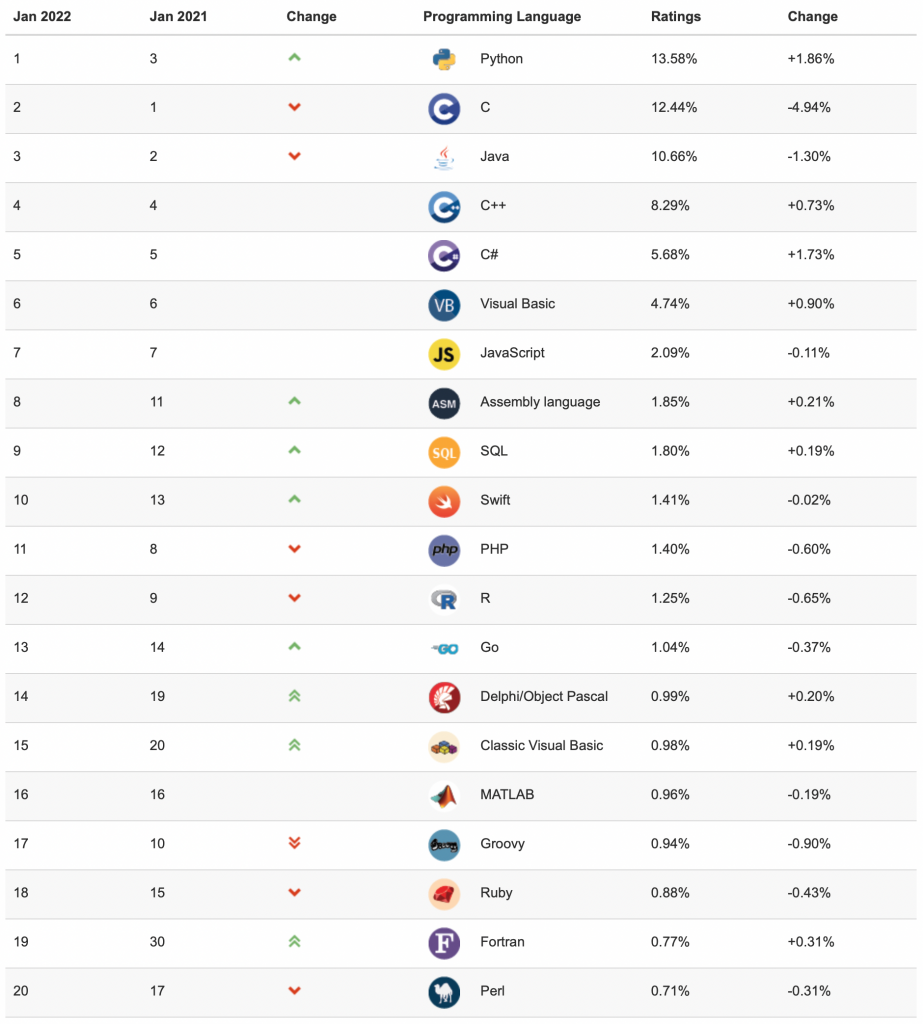Click double up arrow in Delphi row
This screenshot has width=923, height=1024.
[x=295, y=696]
